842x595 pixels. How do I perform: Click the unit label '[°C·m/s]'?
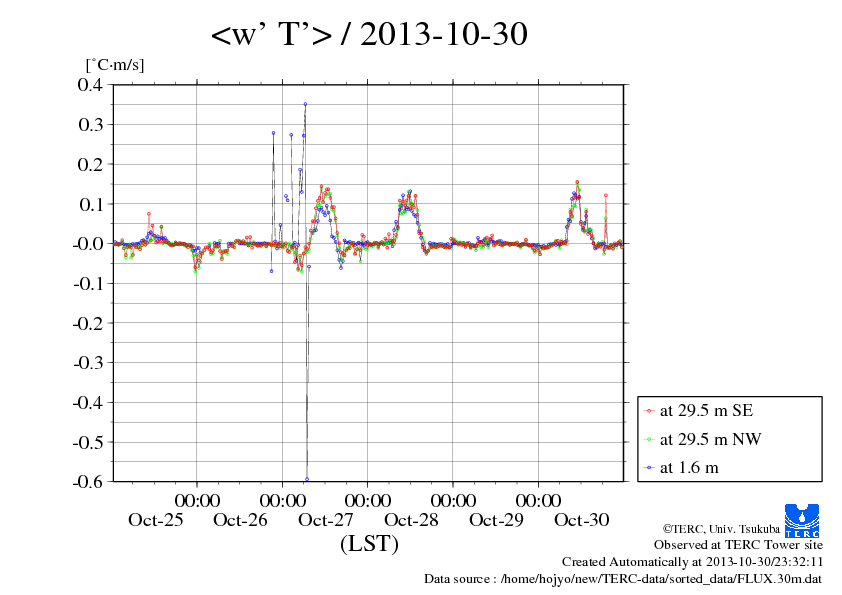tap(115, 65)
